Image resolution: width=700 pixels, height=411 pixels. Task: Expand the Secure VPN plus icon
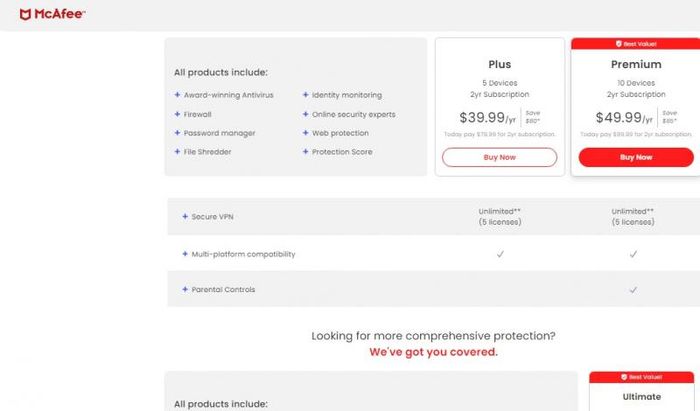(x=185, y=216)
